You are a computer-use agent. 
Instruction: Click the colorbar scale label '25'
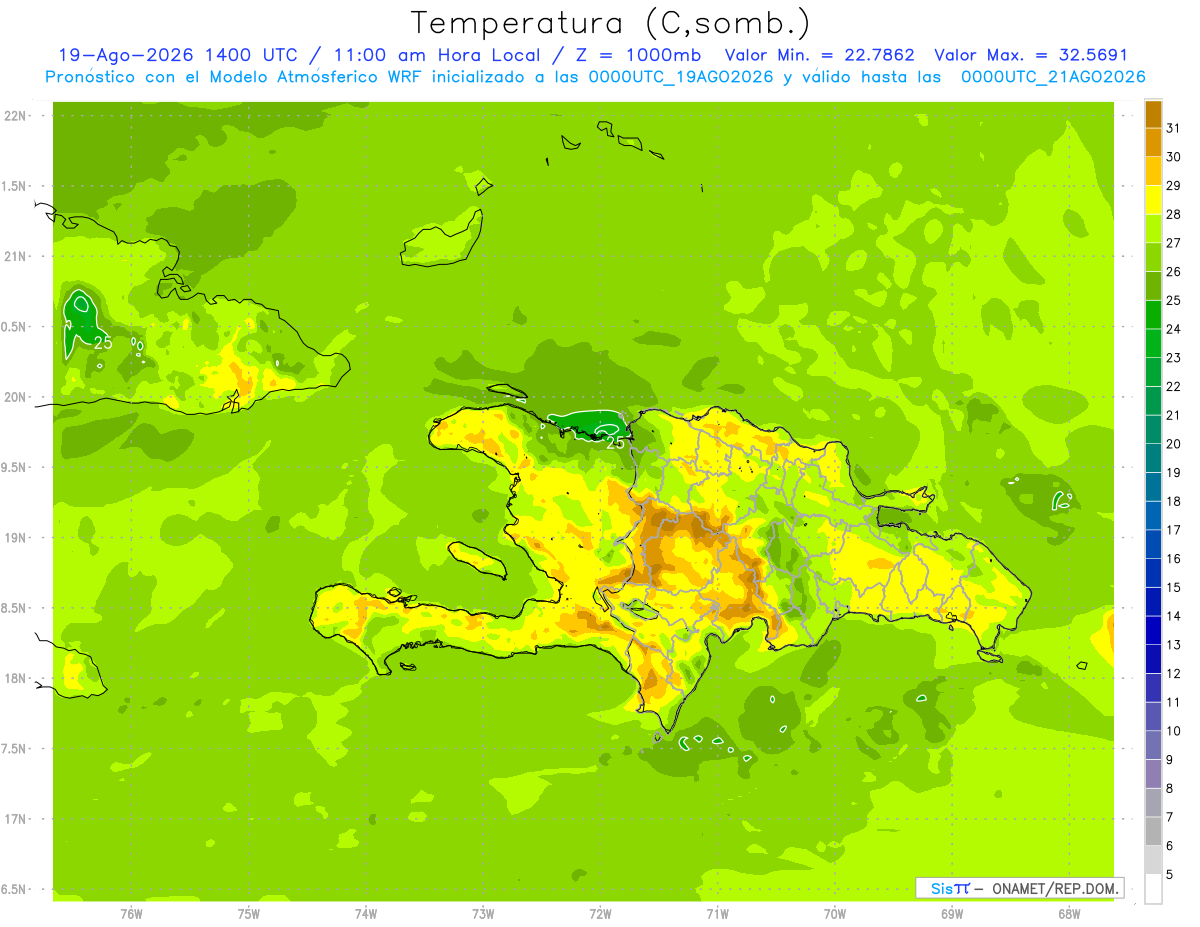click(1174, 300)
